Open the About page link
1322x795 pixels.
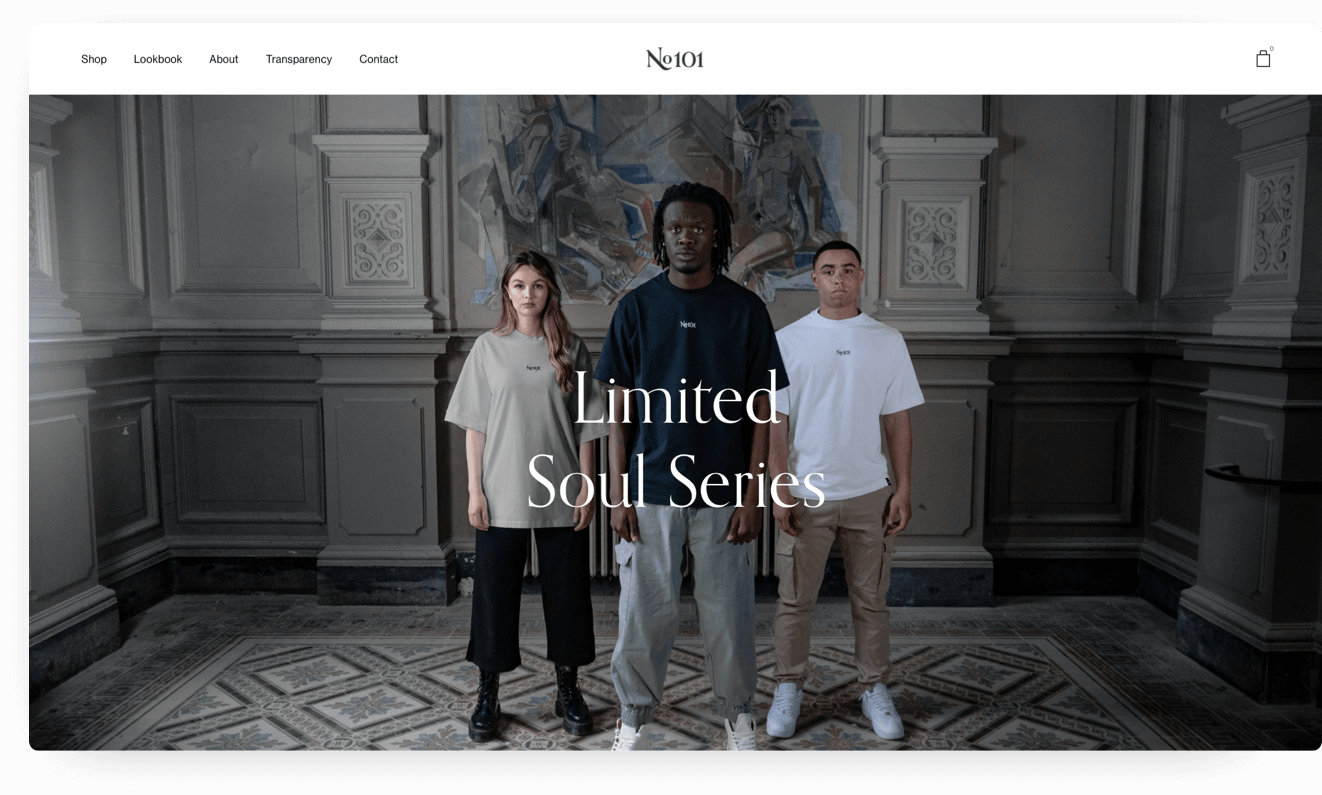(x=224, y=59)
